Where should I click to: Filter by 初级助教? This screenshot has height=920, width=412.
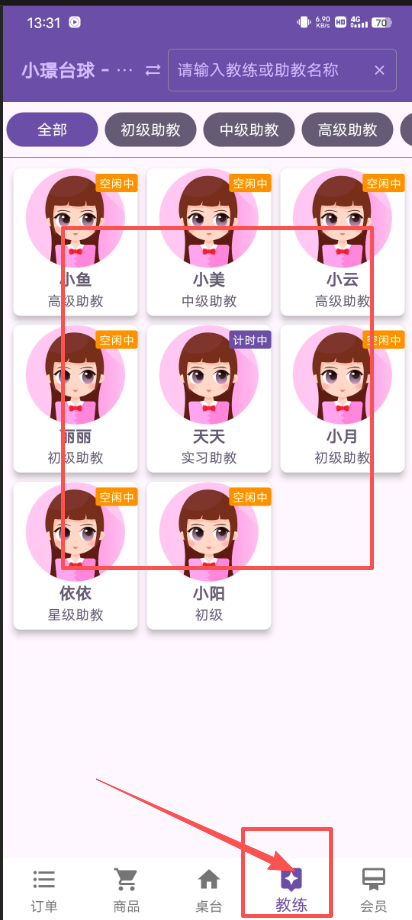pos(150,130)
